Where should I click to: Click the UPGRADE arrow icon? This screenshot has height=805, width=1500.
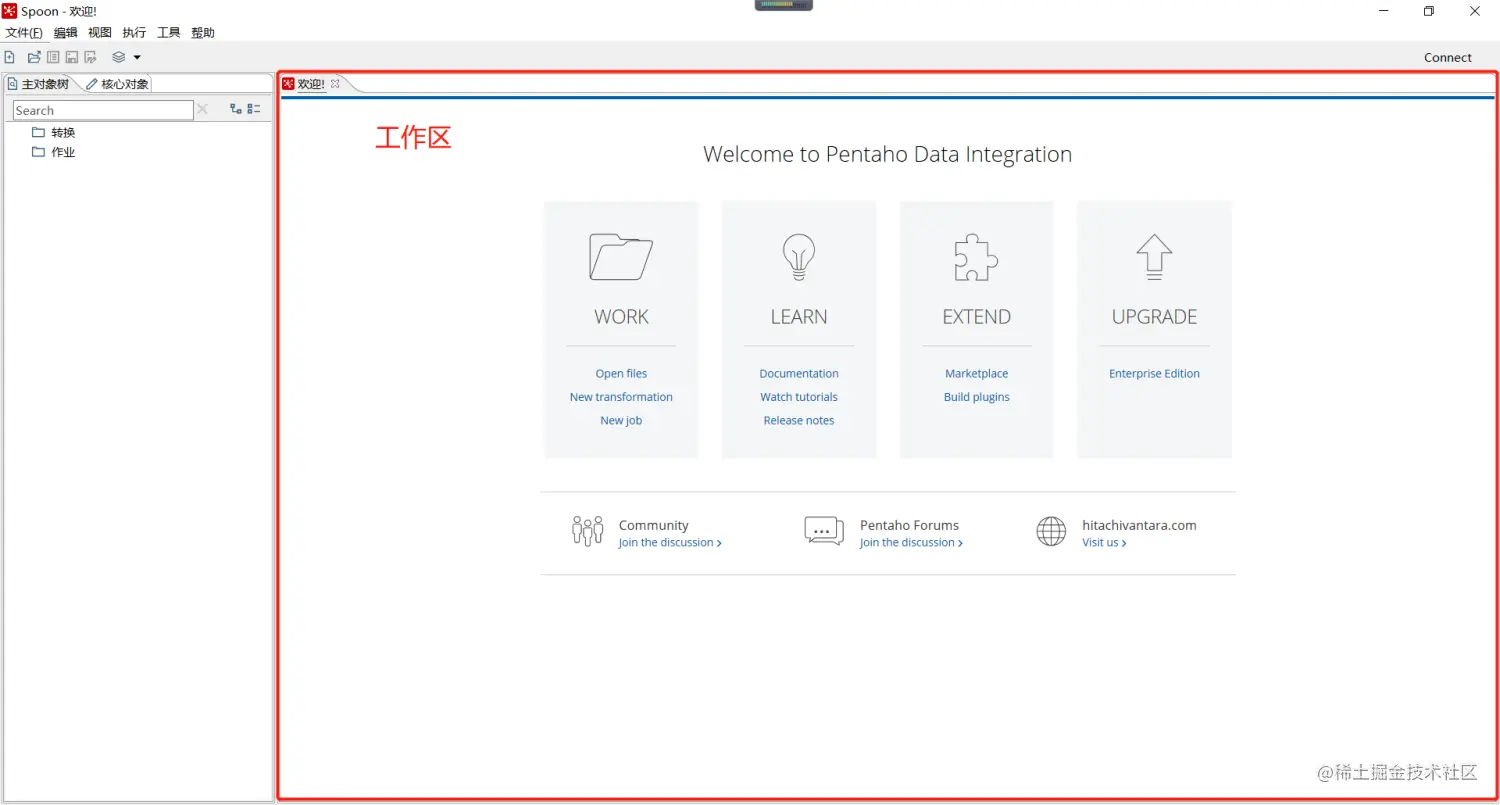click(x=1154, y=255)
